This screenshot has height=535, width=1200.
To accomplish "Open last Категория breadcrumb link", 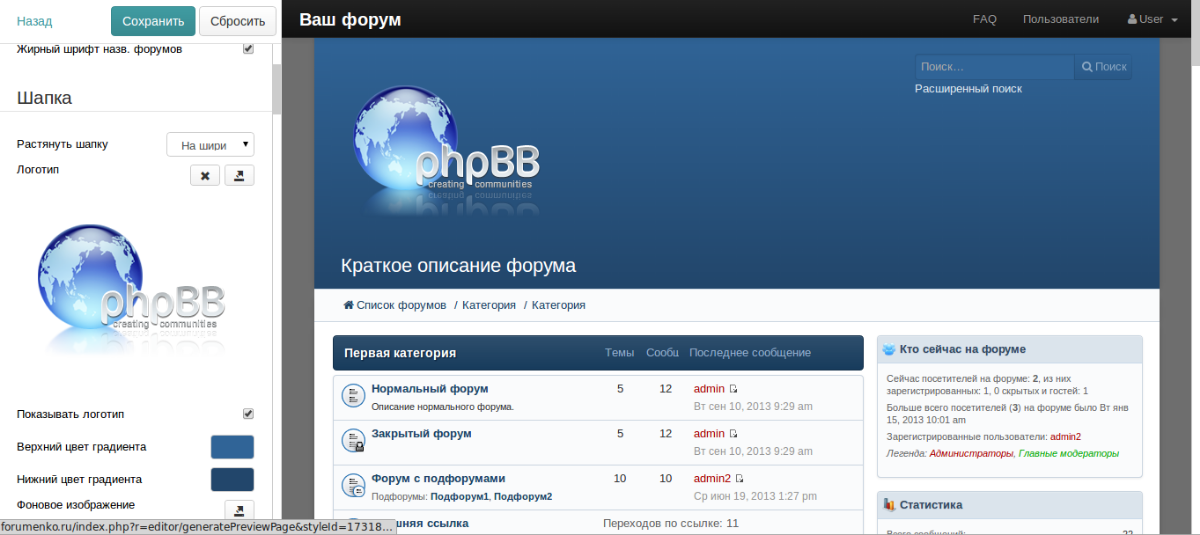I will point(558,305).
